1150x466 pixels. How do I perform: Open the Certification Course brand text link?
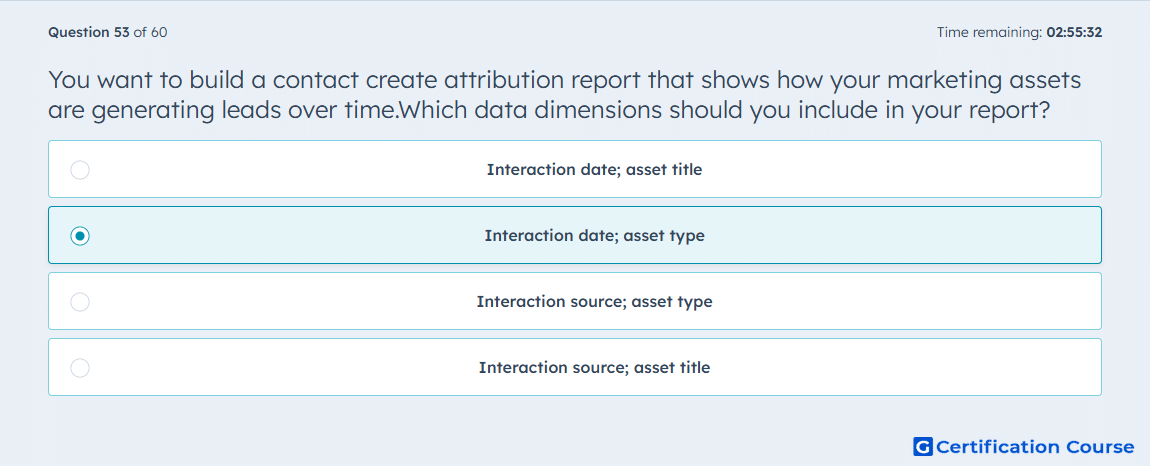click(x=1035, y=447)
